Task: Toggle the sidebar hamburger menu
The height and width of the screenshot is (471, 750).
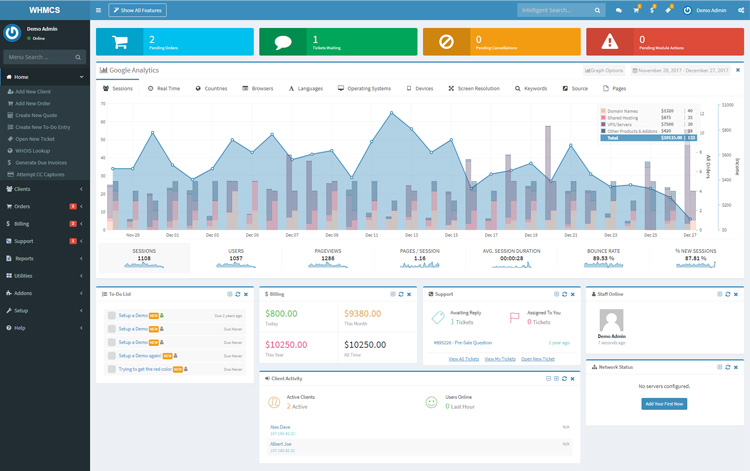Action: [98, 10]
